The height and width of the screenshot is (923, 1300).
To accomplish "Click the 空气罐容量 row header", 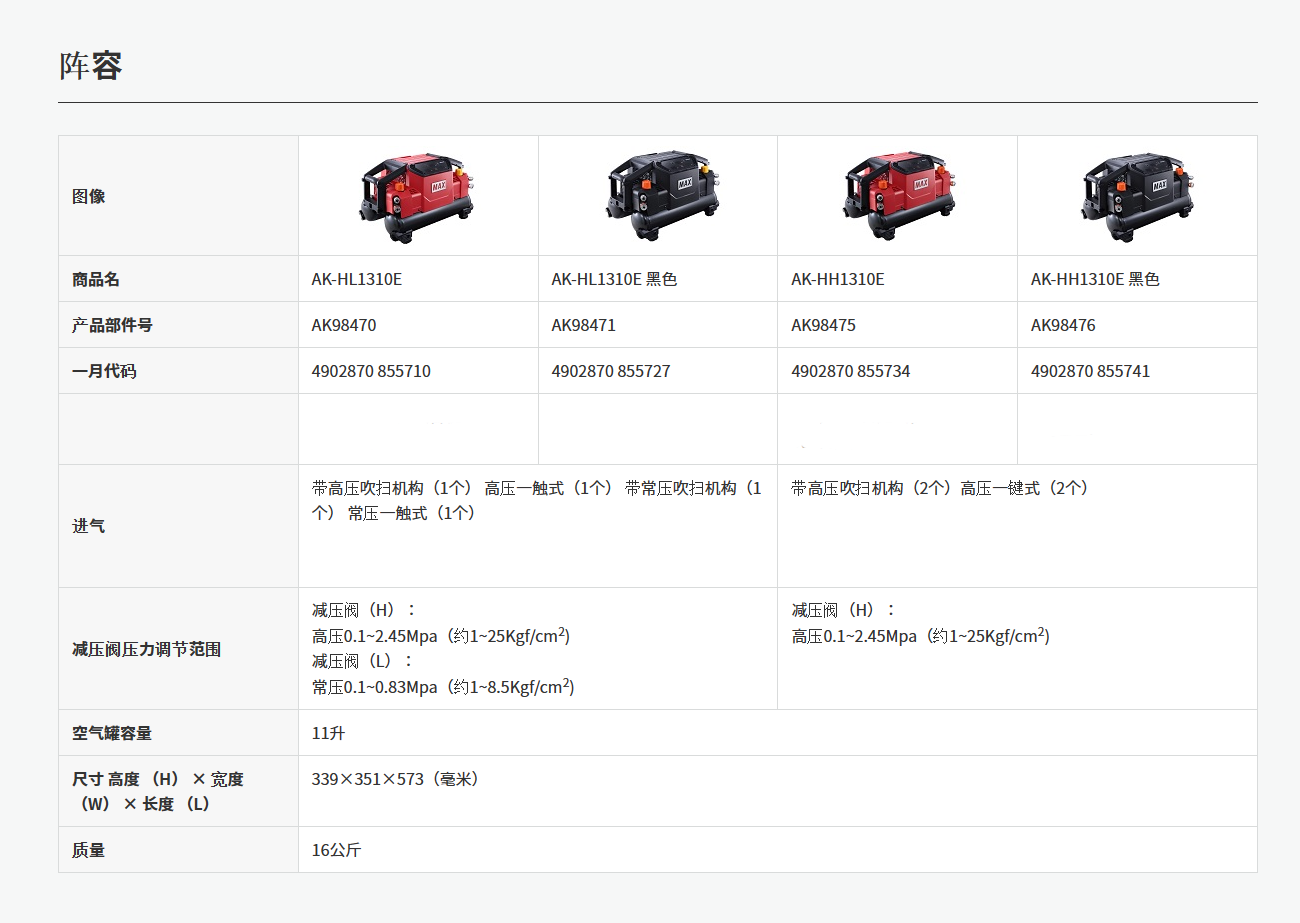I will [178, 733].
